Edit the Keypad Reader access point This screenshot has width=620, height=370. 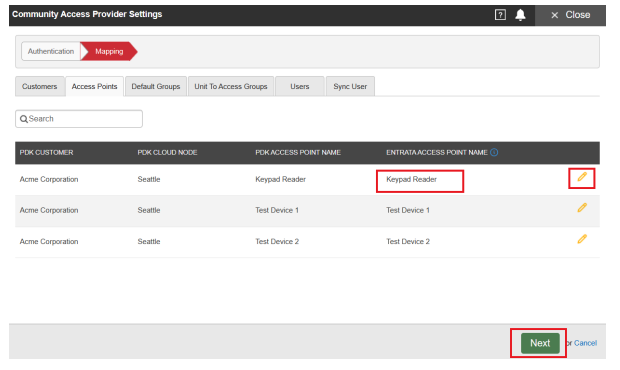pyautogui.click(x=582, y=177)
